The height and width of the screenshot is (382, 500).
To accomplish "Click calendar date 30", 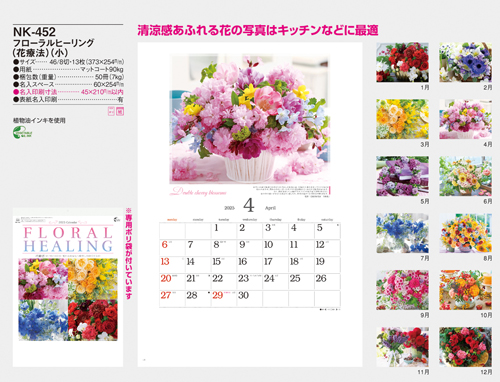I will pyautogui.click(x=243, y=295).
